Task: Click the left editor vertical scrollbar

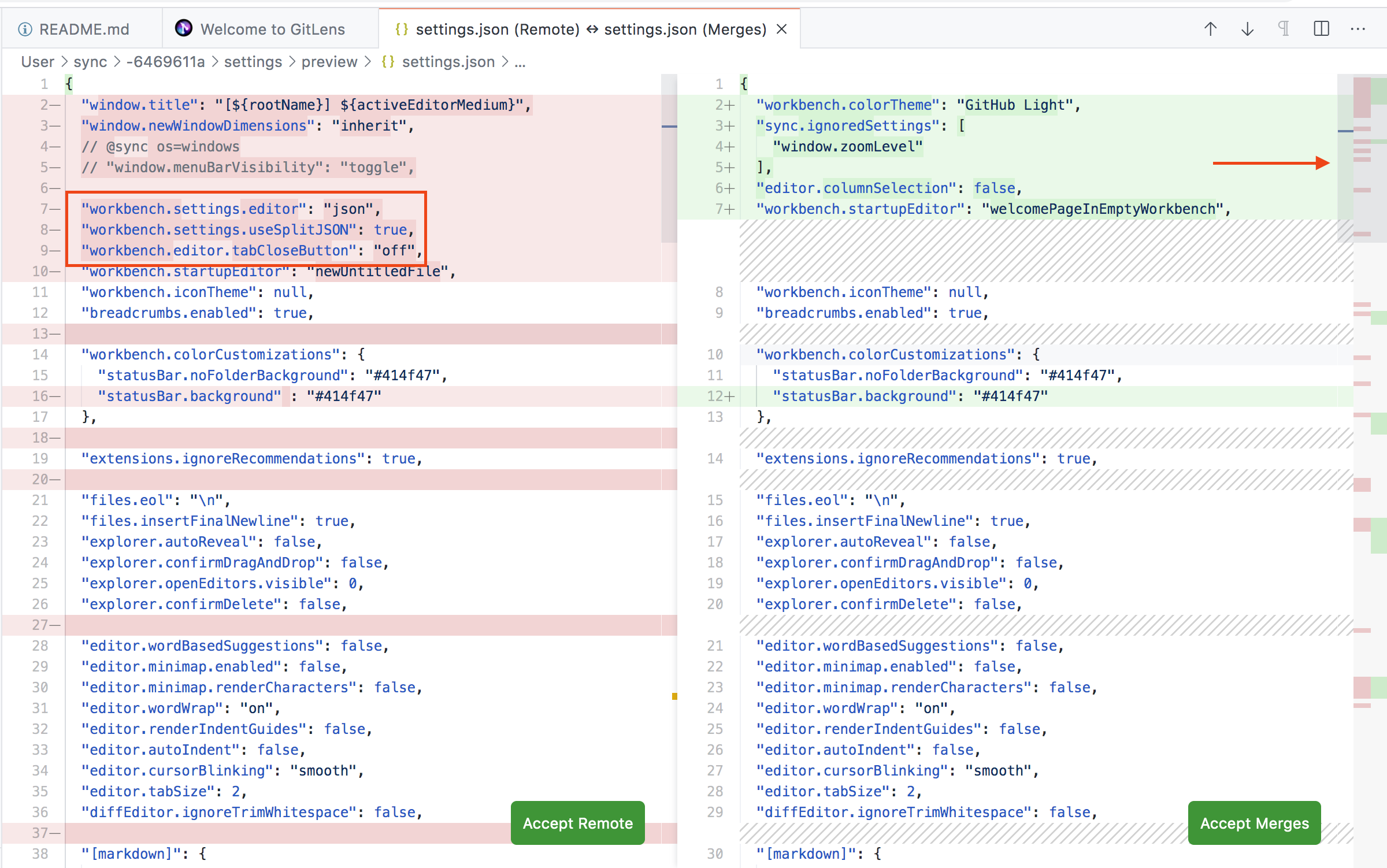Action: [669, 158]
